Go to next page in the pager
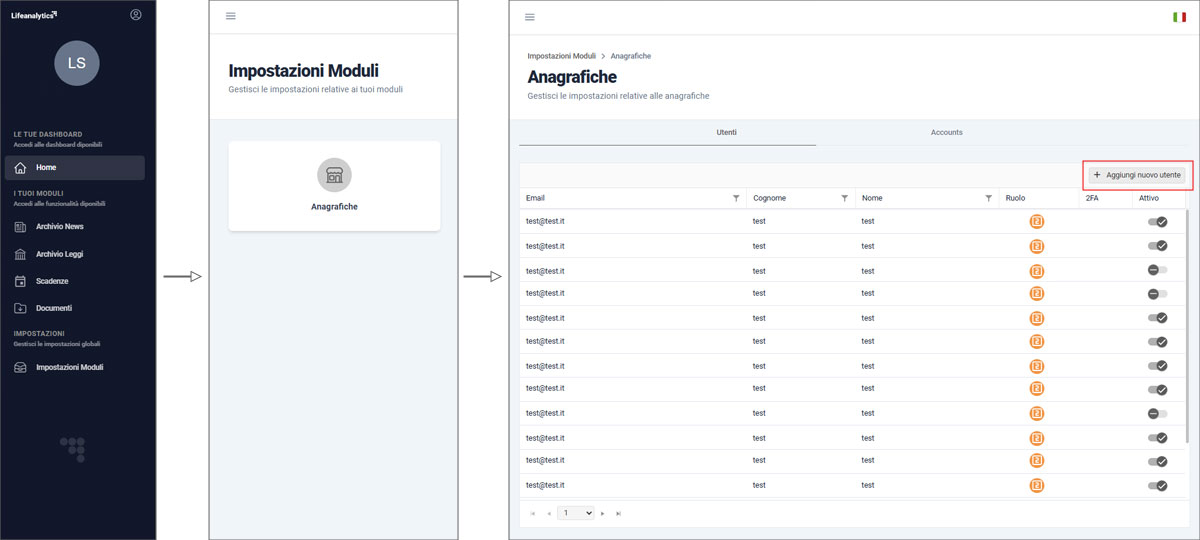Viewport: 1200px width, 540px height. coord(603,513)
